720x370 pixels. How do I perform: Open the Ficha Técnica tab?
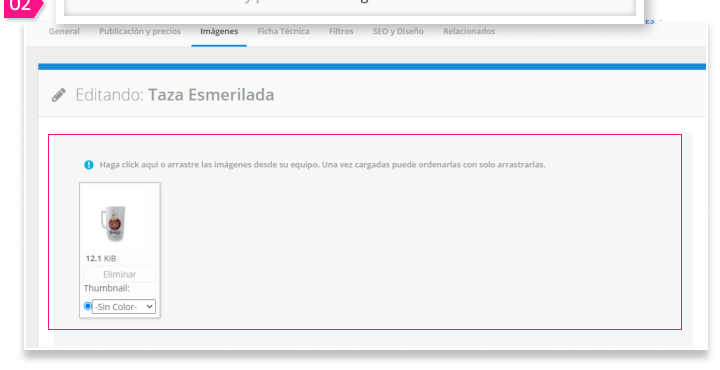click(x=283, y=31)
